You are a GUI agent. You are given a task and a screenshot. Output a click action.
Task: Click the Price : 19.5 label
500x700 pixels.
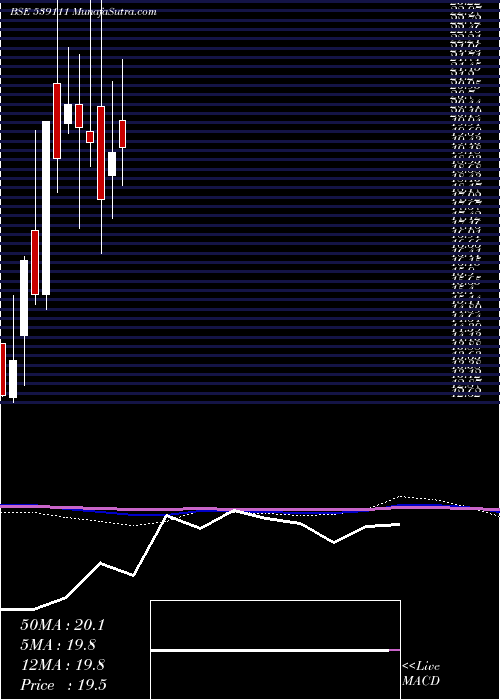[63, 685]
